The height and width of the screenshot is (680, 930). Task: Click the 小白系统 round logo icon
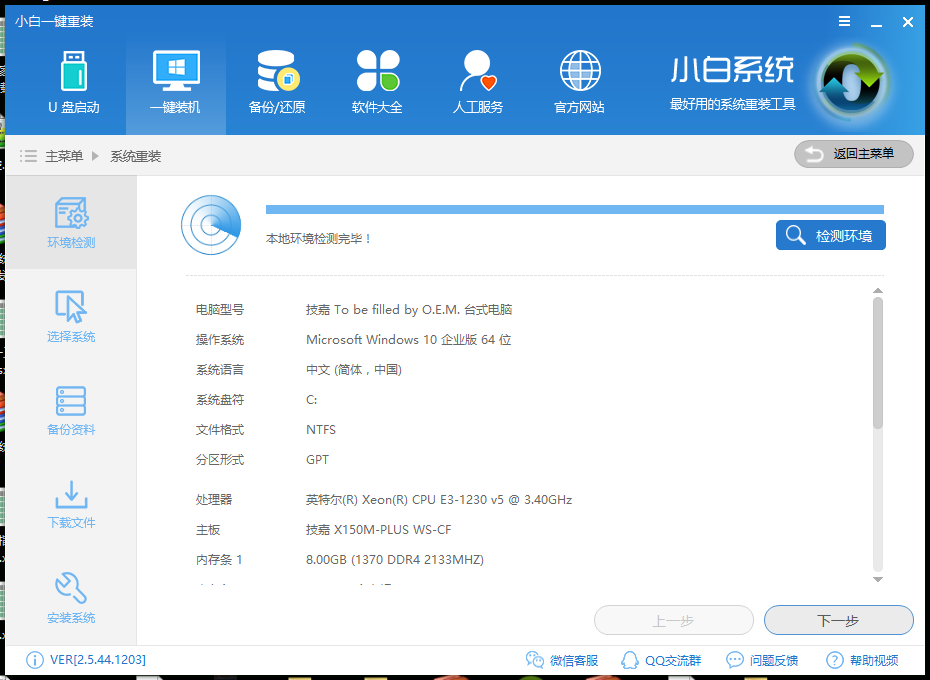point(852,81)
